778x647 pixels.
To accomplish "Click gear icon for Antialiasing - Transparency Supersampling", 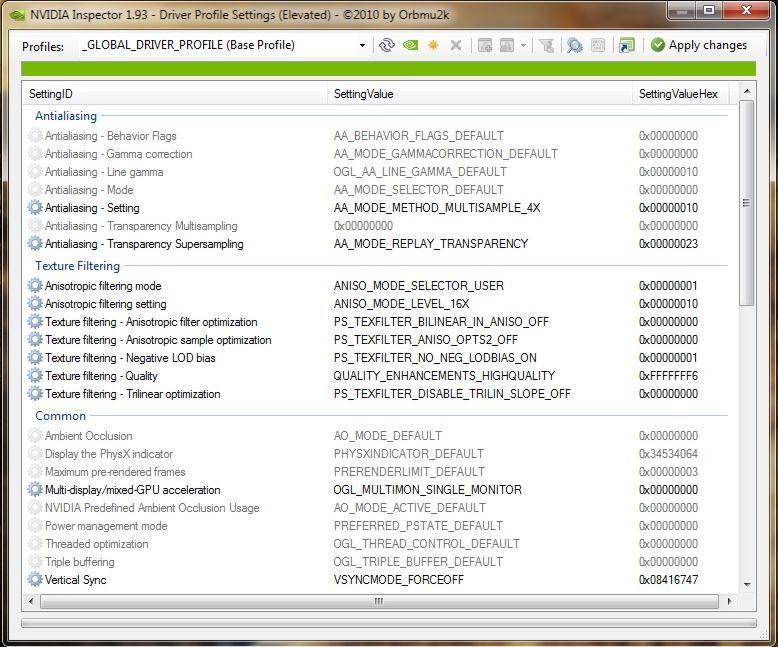I will click(x=35, y=244).
